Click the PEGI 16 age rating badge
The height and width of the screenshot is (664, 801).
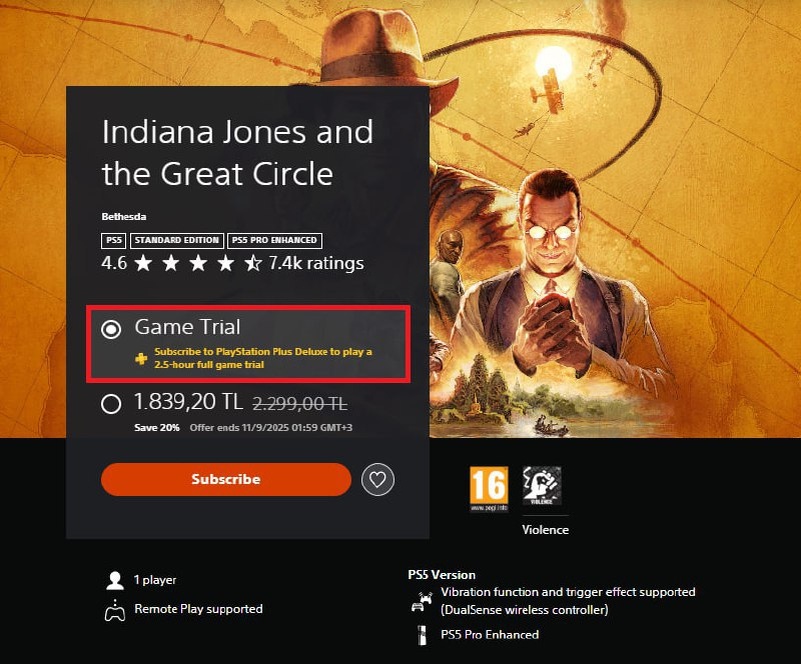[x=489, y=489]
